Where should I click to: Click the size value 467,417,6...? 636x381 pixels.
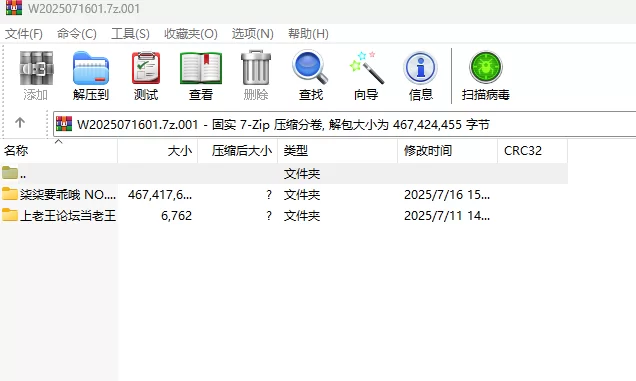[x=160, y=195]
